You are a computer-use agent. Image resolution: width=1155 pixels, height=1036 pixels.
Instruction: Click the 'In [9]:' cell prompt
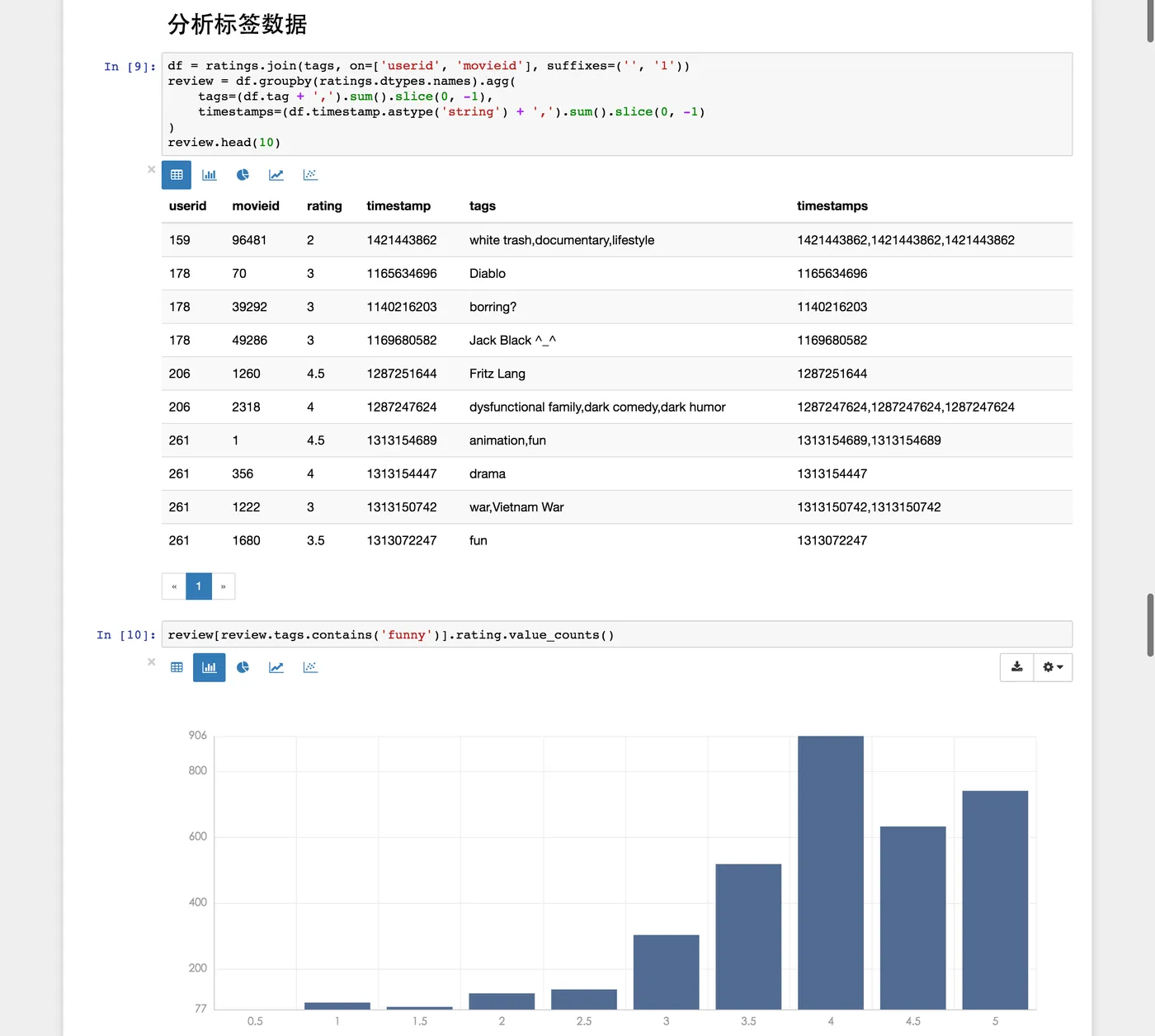point(130,67)
